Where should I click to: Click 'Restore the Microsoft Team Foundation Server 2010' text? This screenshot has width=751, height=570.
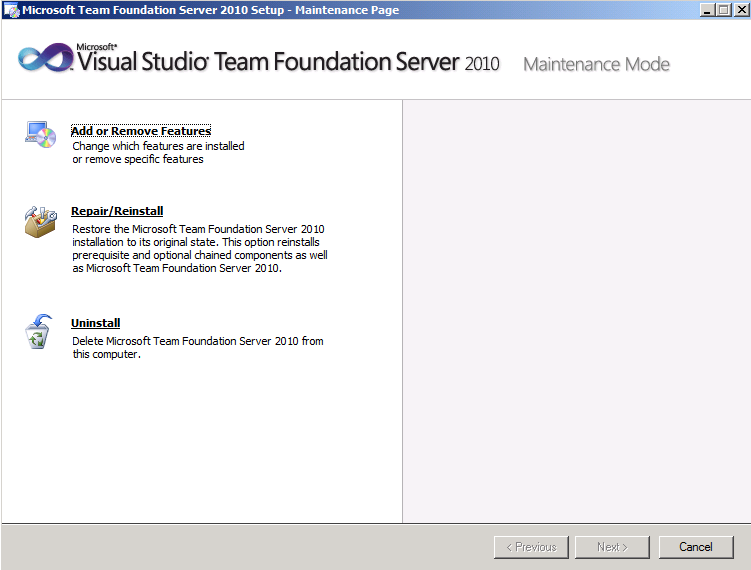pyautogui.click(x=198, y=229)
